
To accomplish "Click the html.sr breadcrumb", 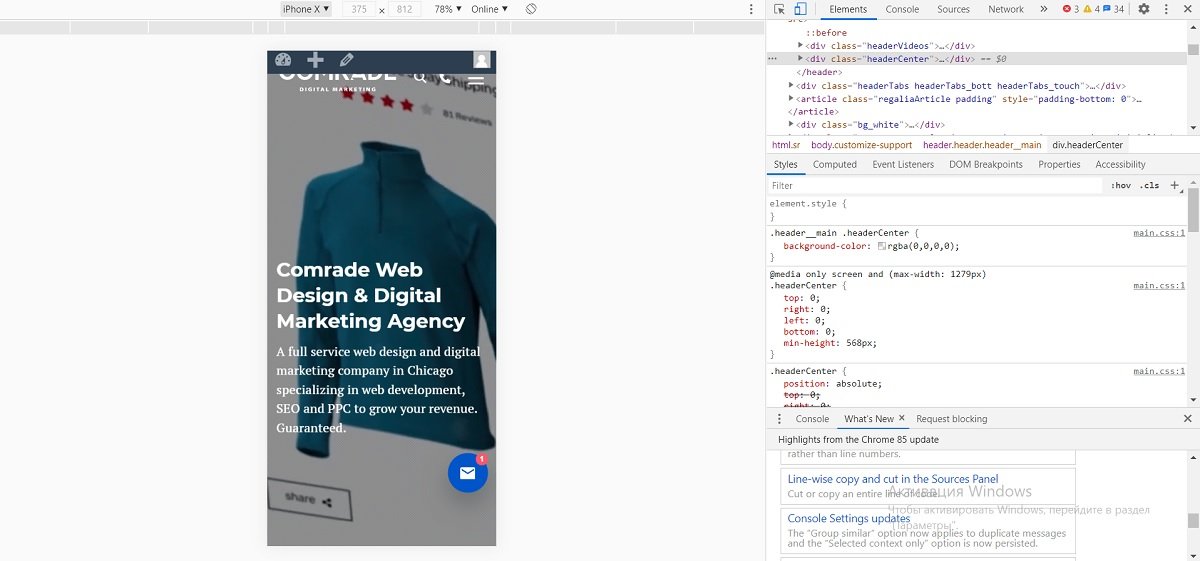I will point(786,145).
